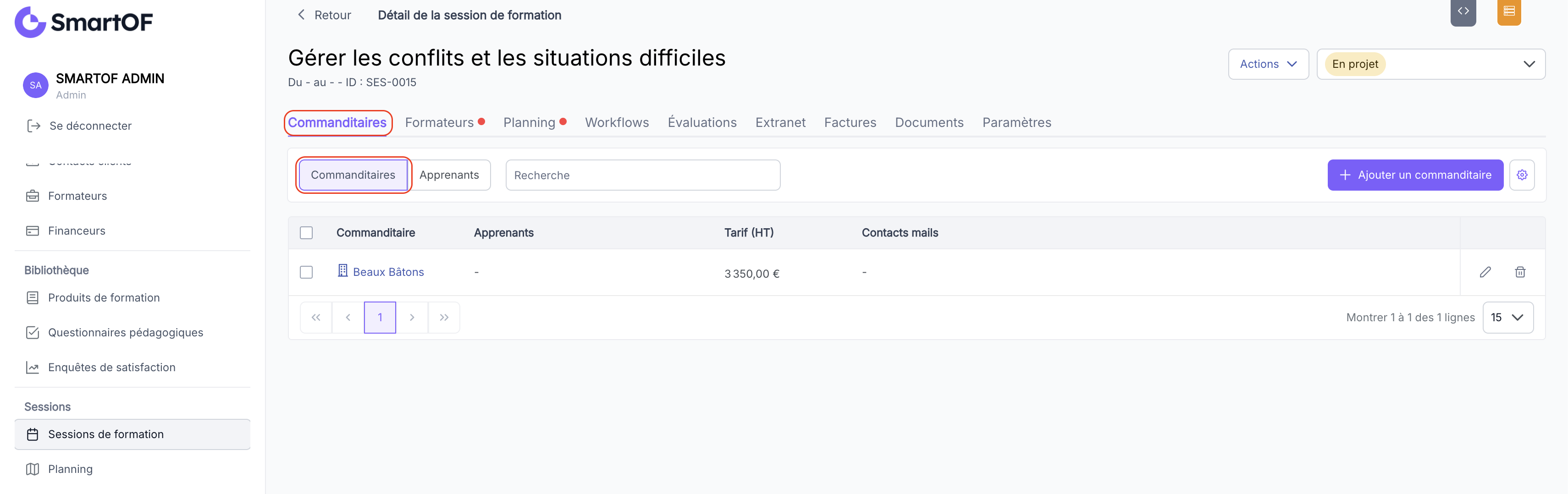Select page 1 in pagination
Screen dimensions: 1568x494
[x=380, y=318]
